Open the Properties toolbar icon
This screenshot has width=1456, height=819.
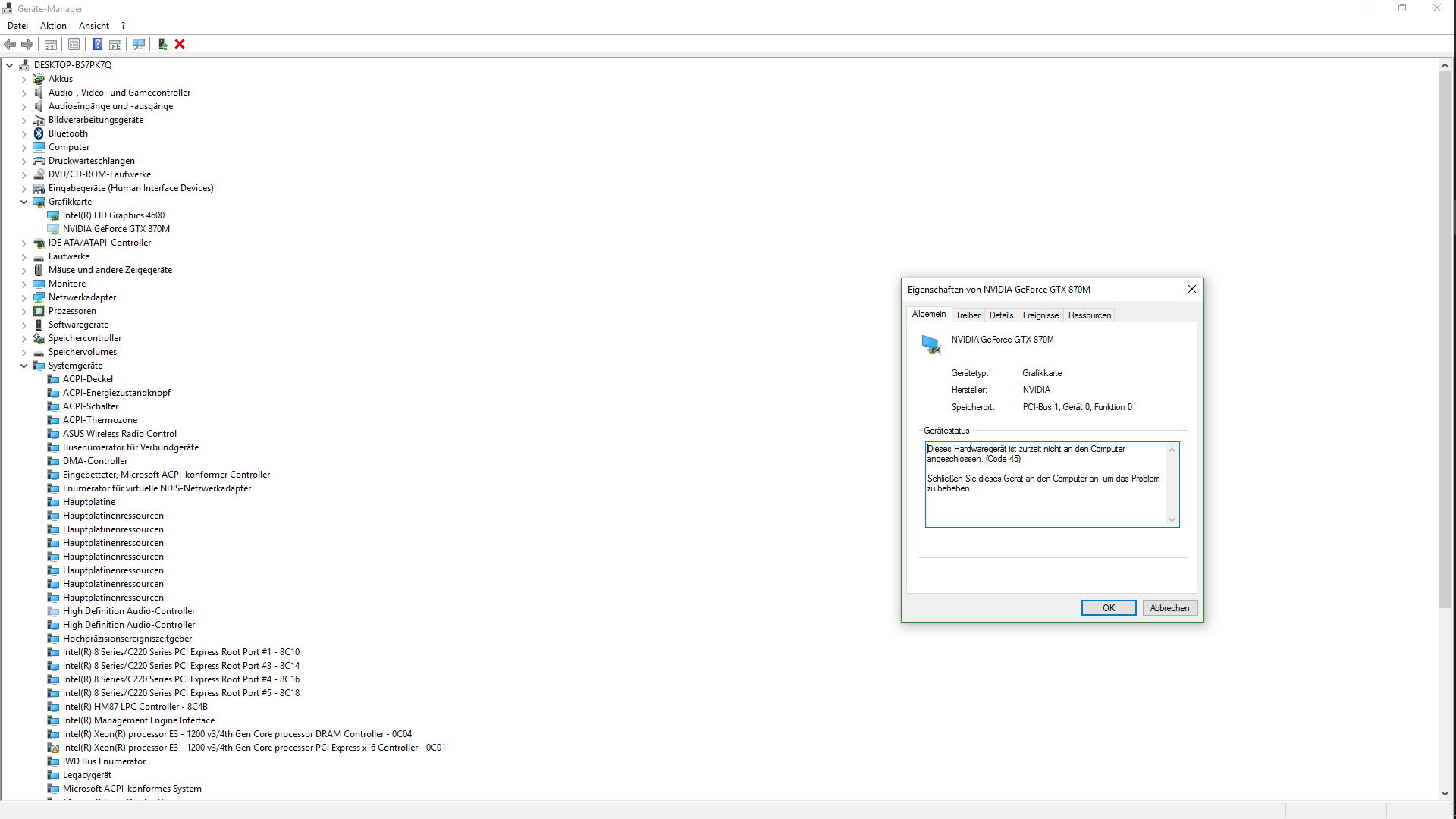pos(74,44)
